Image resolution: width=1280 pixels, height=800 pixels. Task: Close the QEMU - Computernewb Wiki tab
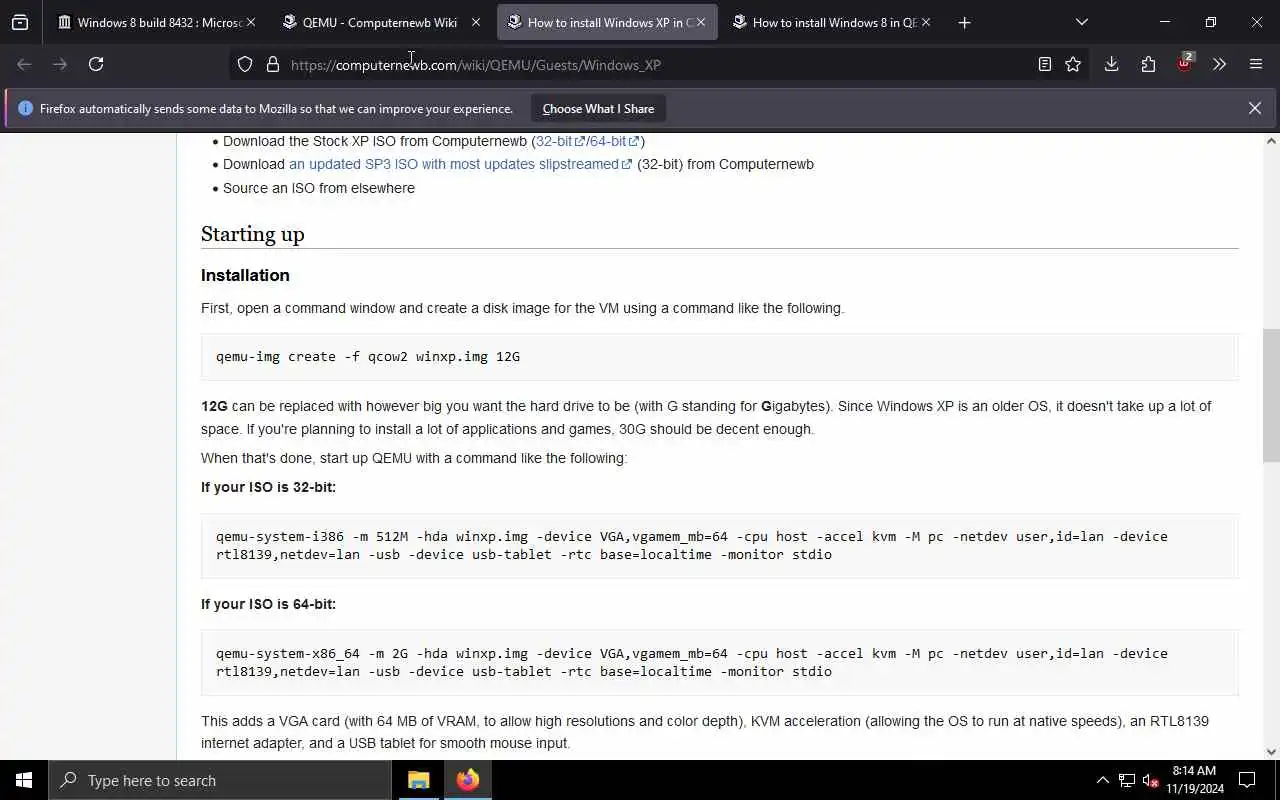click(475, 22)
